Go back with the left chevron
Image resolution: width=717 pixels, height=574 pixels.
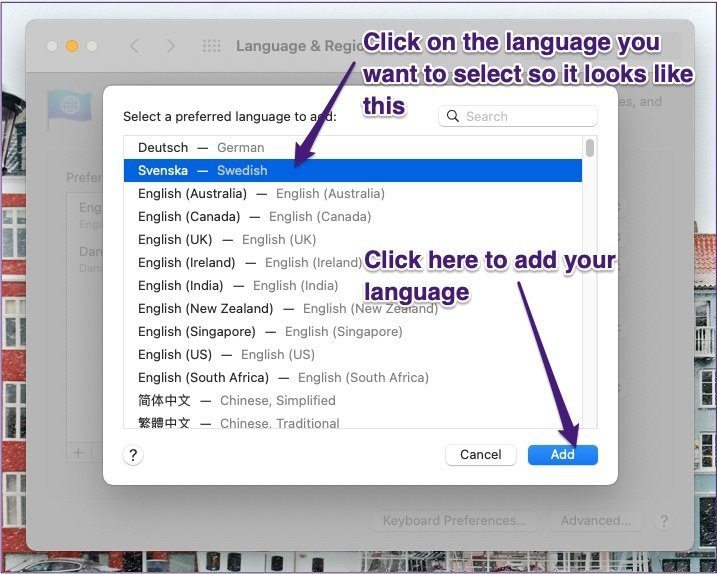point(134,46)
